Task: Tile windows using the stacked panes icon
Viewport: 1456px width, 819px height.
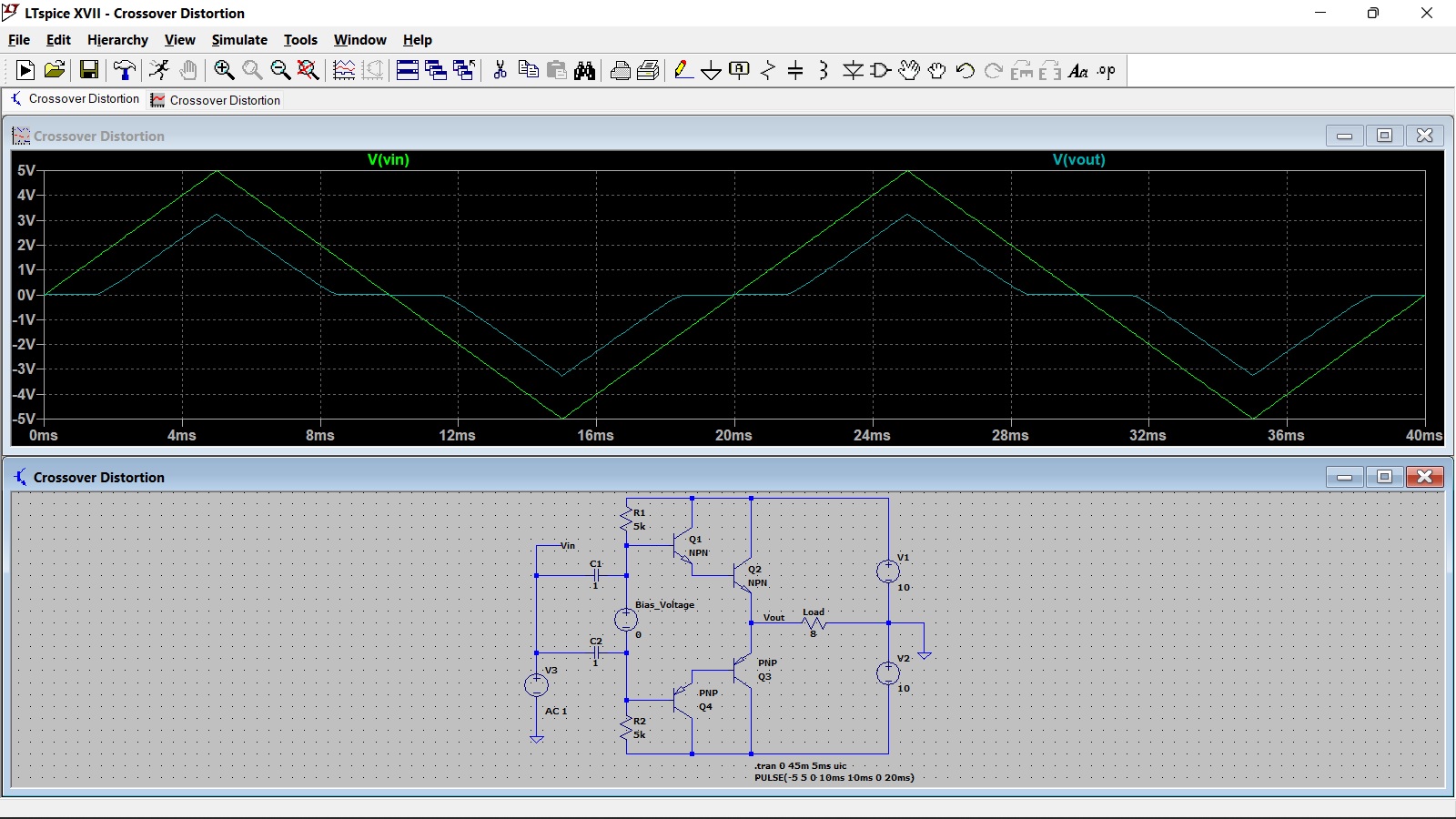Action: point(408,70)
